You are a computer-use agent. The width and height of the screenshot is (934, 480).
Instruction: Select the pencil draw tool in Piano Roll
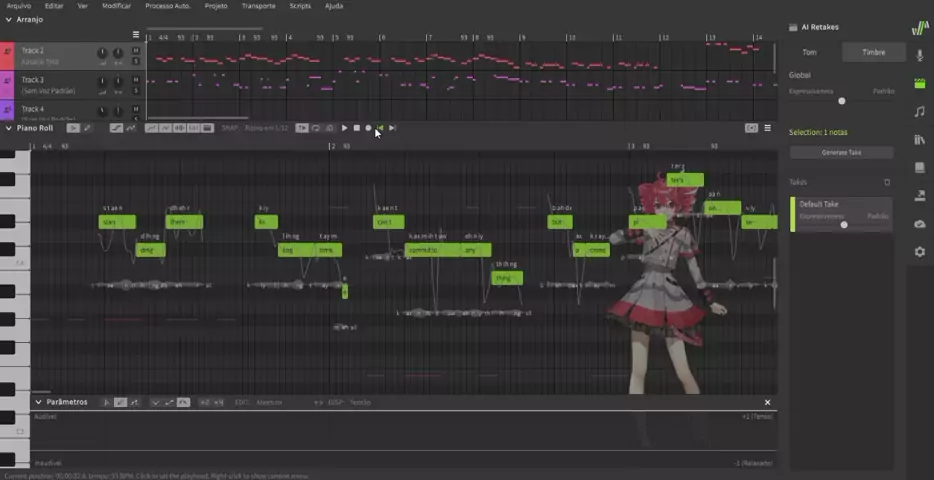pos(87,128)
